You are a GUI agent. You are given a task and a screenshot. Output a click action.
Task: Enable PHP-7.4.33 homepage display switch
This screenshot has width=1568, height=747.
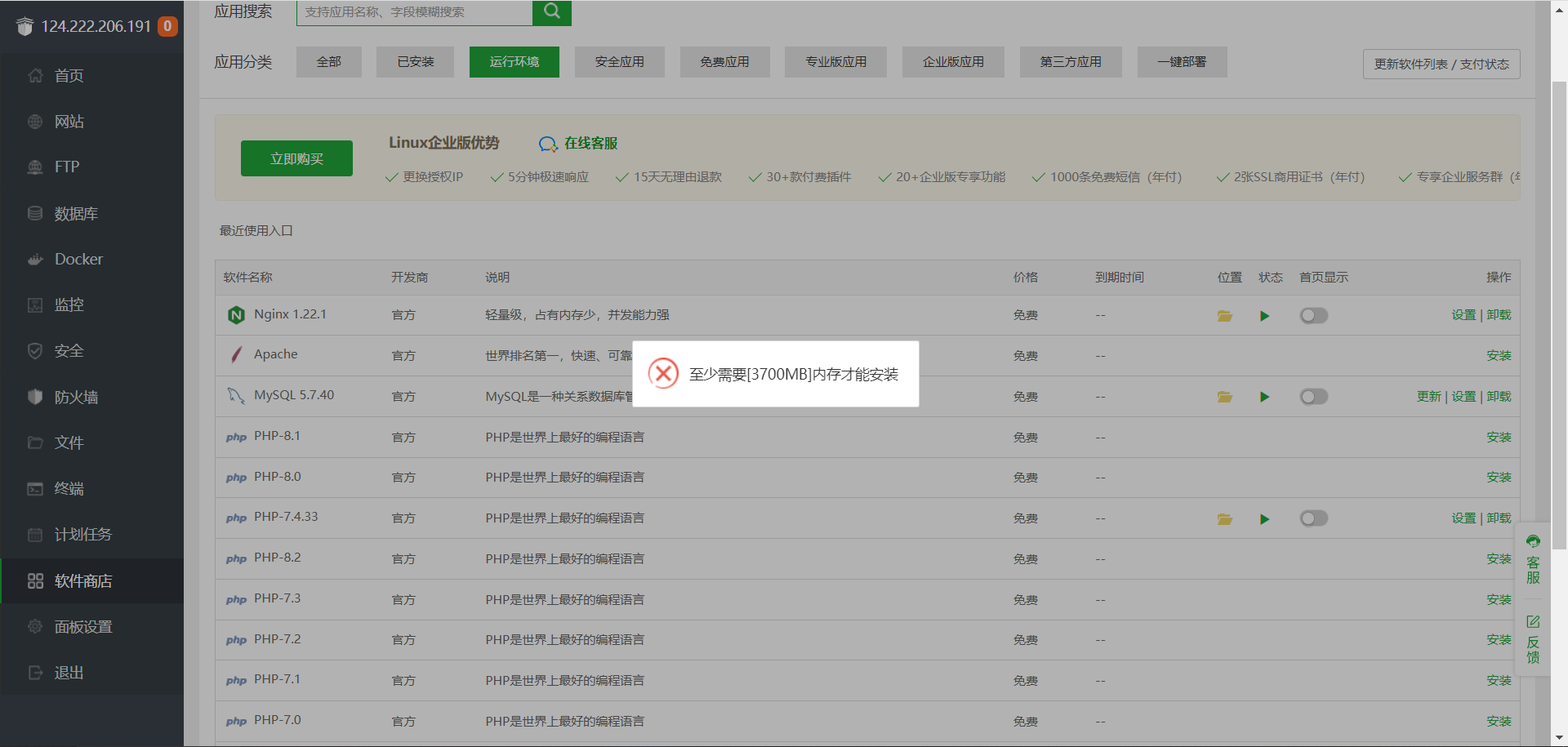coord(1313,518)
